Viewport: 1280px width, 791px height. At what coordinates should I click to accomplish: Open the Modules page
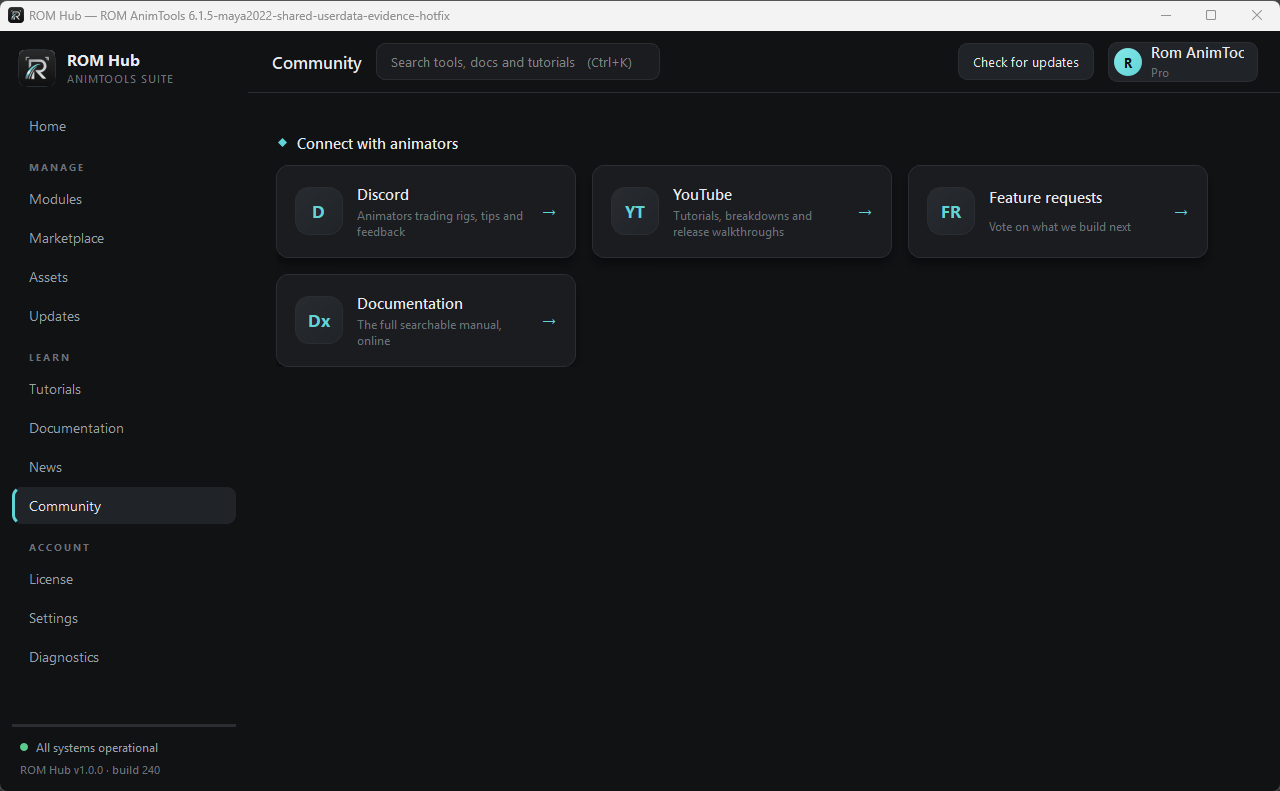click(124, 199)
